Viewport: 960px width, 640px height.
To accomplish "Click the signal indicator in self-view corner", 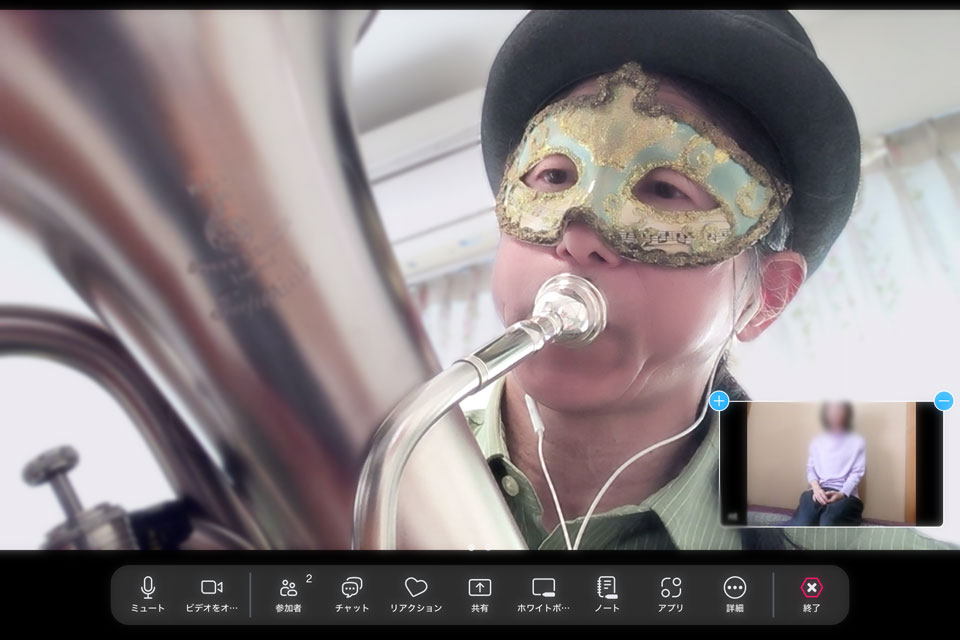I will [732, 516].
